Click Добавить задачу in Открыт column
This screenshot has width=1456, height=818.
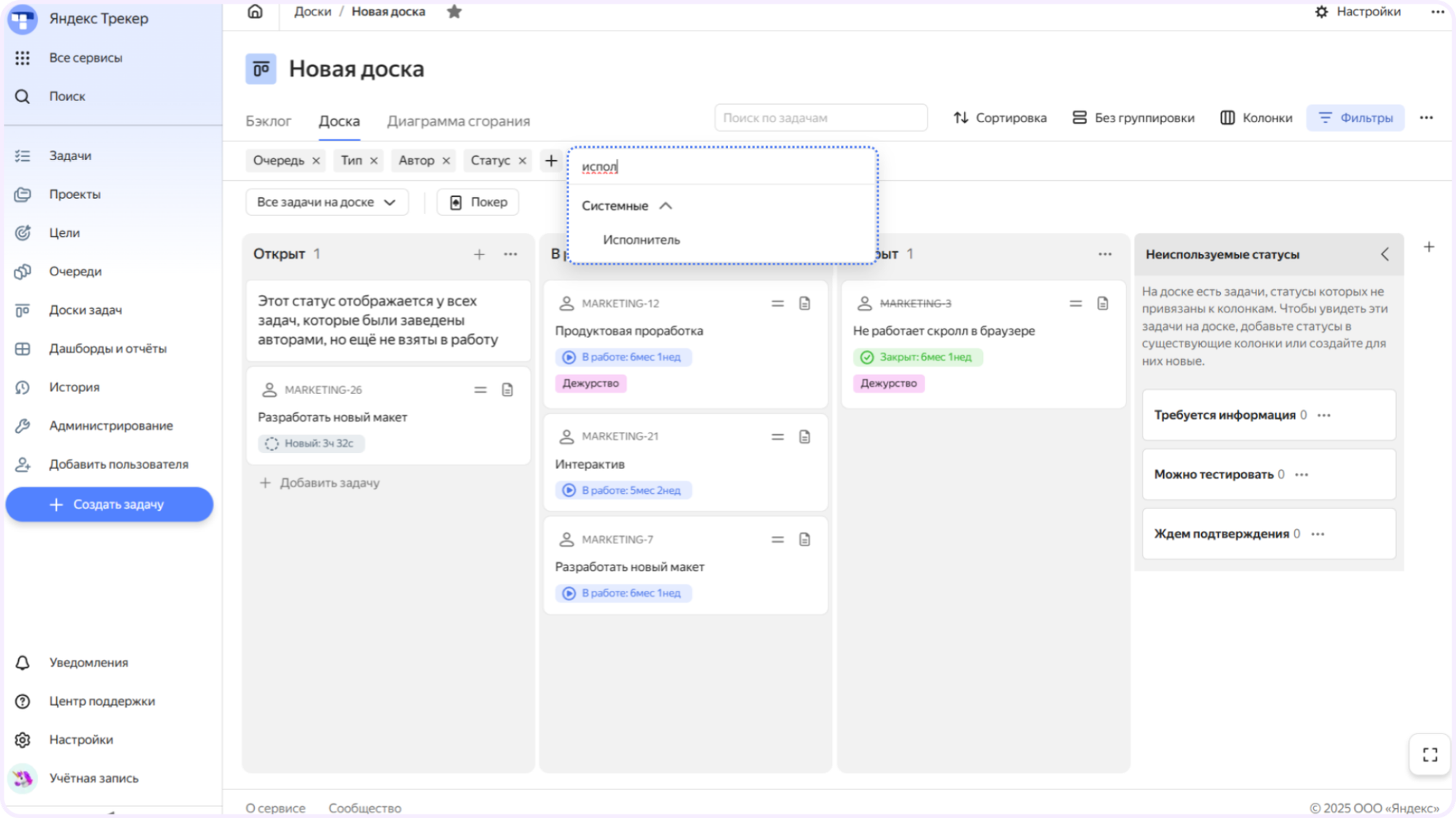click(320, 483)
